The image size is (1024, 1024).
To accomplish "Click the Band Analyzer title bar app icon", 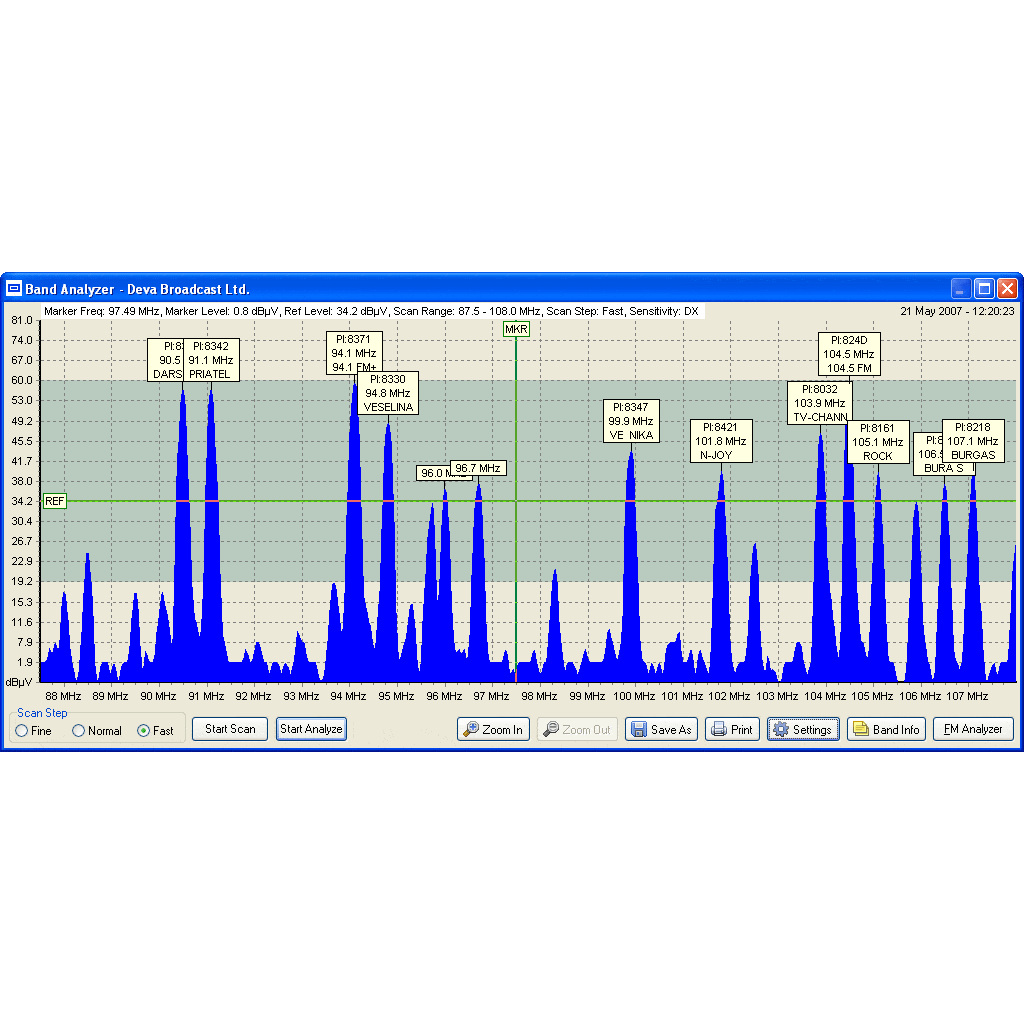I will [14, 289].
